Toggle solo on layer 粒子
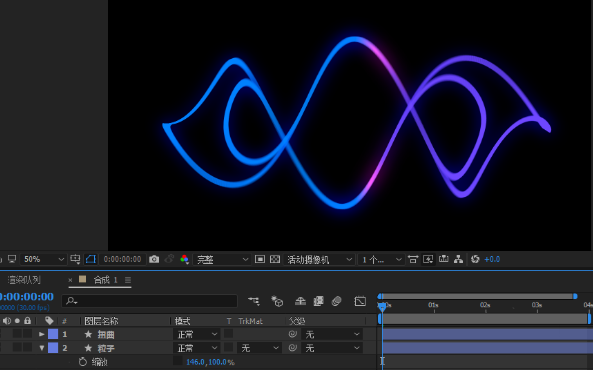The image size is (593, 370). (x=17, y=347)
